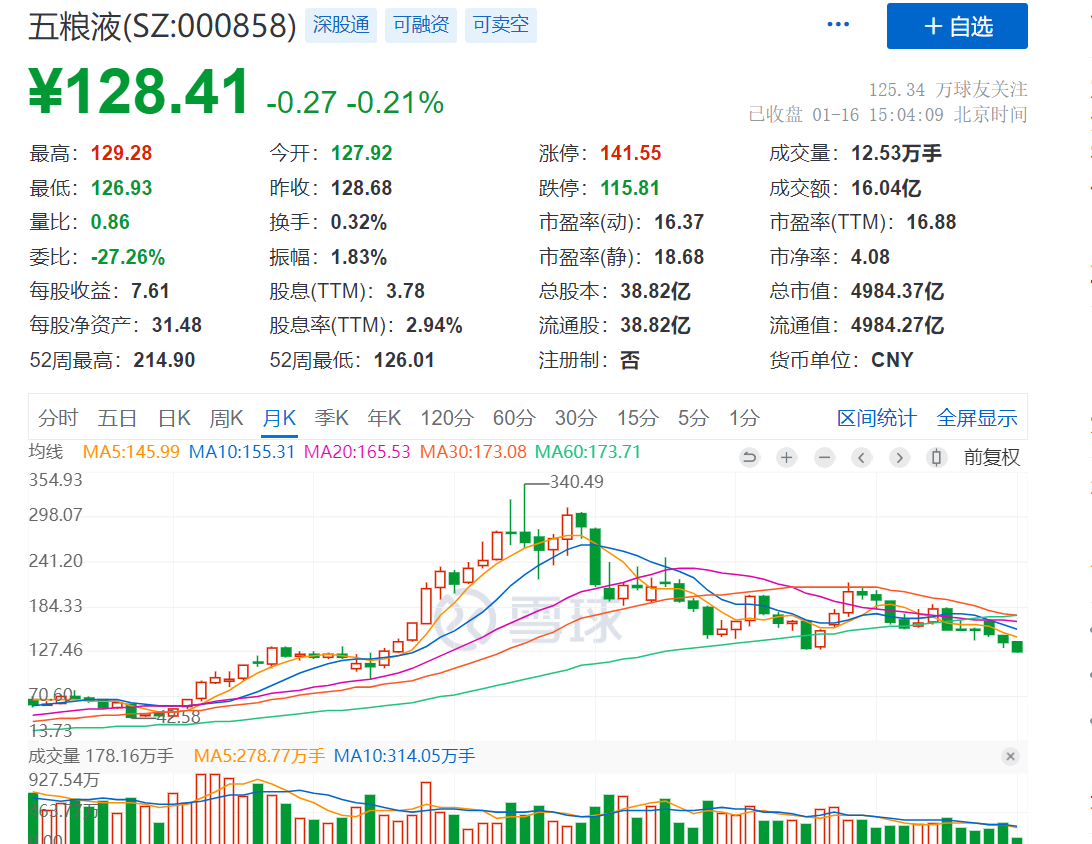Add stock to watchlist with 自选 button
Image resolution: width=1092 pixels, height=844 pixels.
pyautogui.click(x=957, y=26)
